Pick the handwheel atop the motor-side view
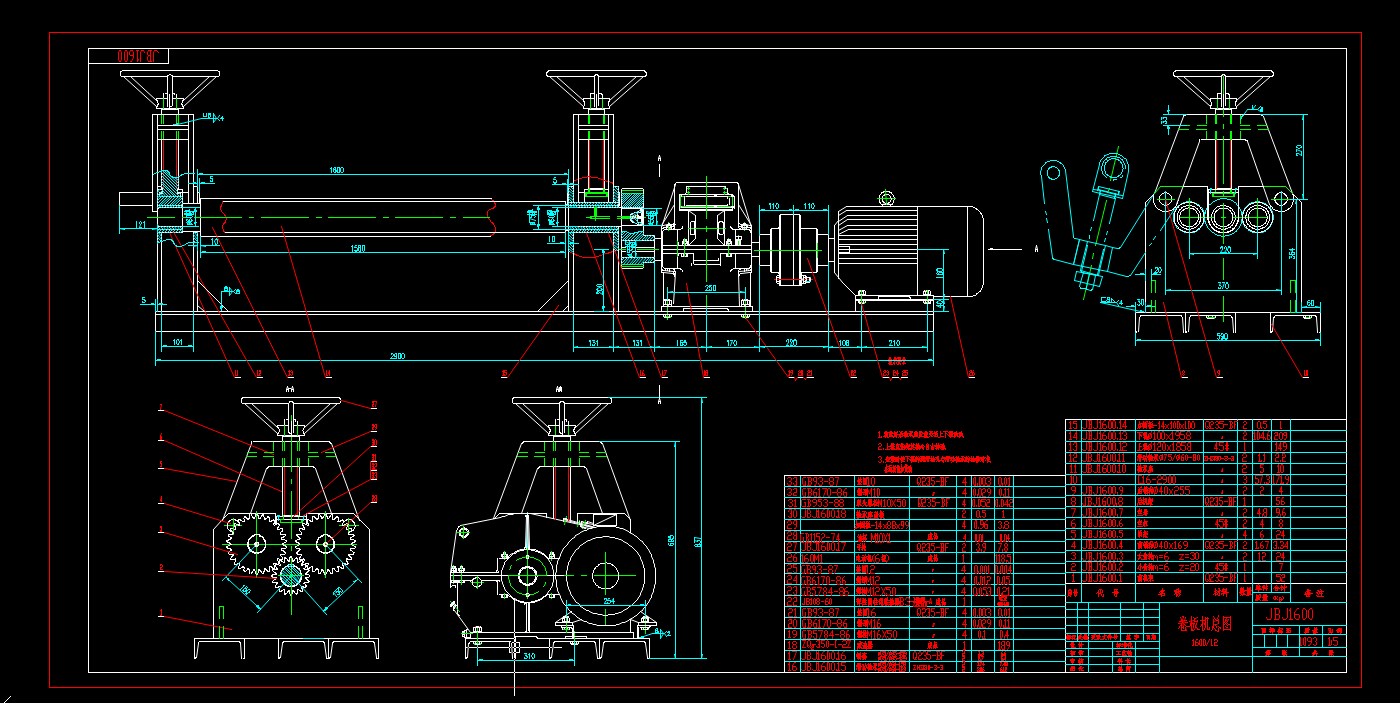 [x=562, y=414]
